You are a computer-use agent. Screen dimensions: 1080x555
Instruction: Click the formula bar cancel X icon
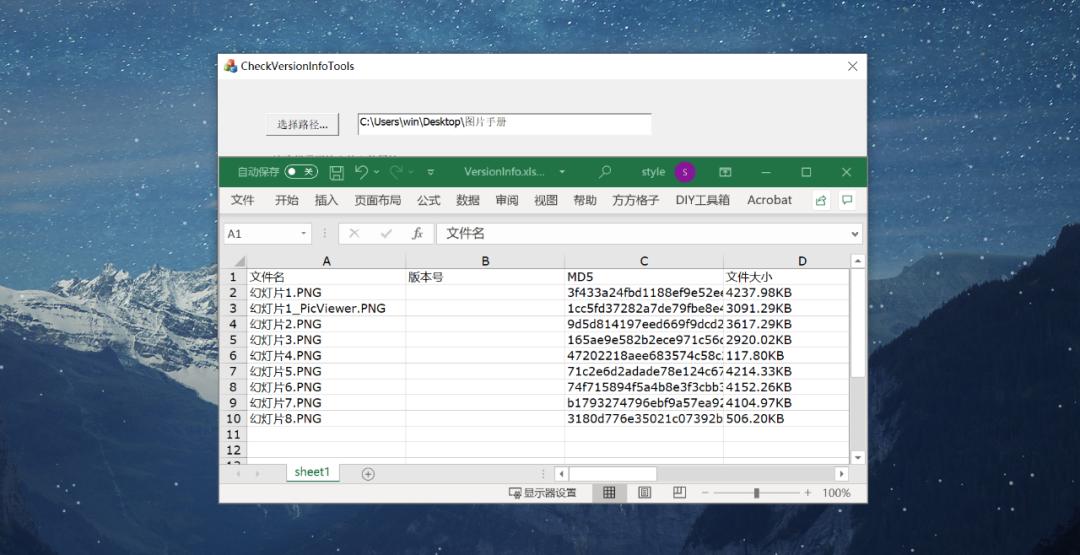click(x=354, y=233)
